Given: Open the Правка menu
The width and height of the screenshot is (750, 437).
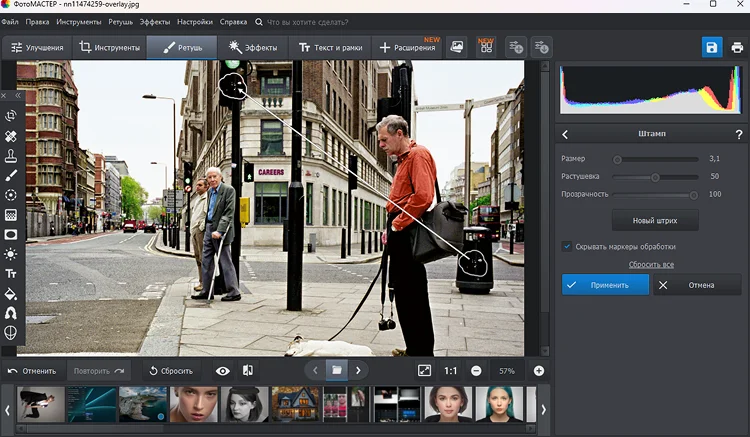Looking at the screenshot, I should click(37, 22).
